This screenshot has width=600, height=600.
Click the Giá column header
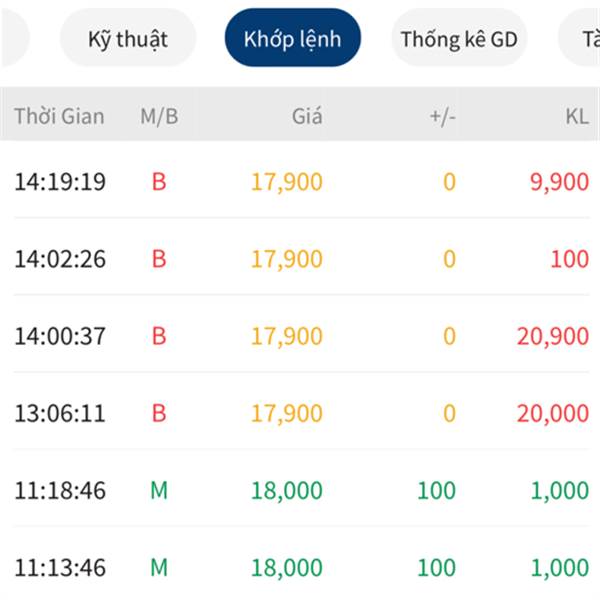[x=307, y=116]
